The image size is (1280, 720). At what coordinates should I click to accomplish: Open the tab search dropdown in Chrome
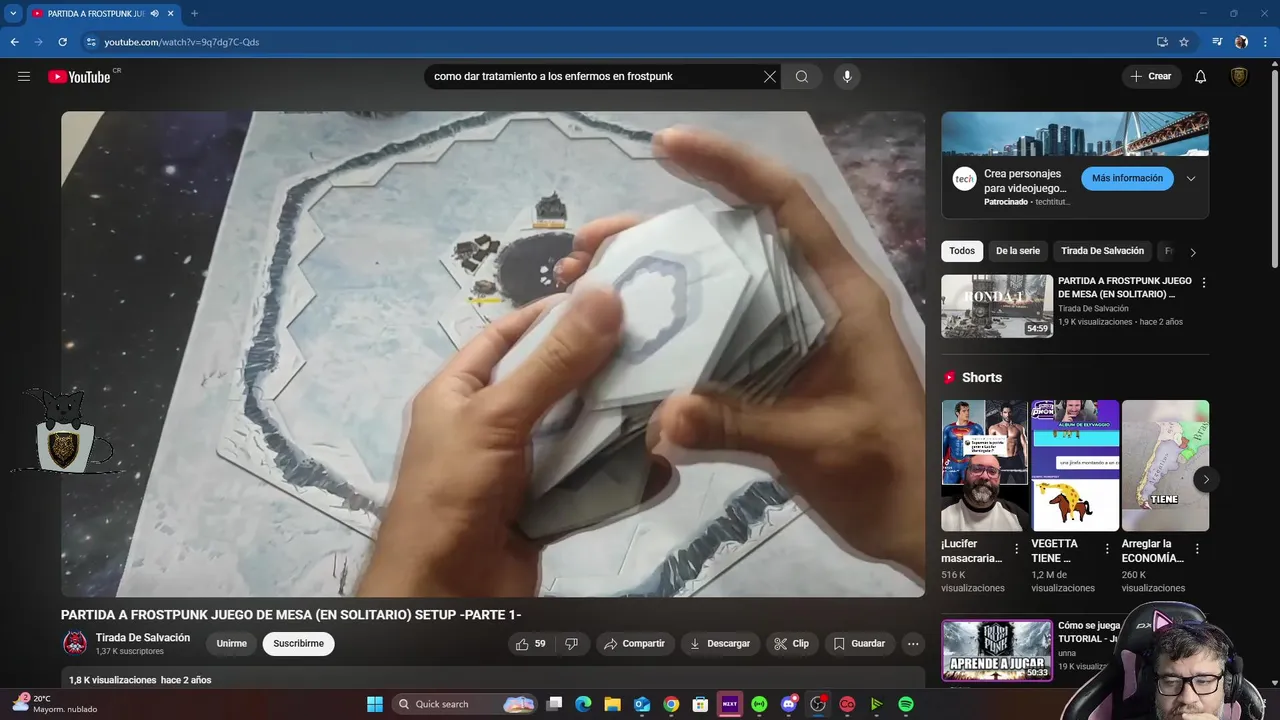coord(13,13)
